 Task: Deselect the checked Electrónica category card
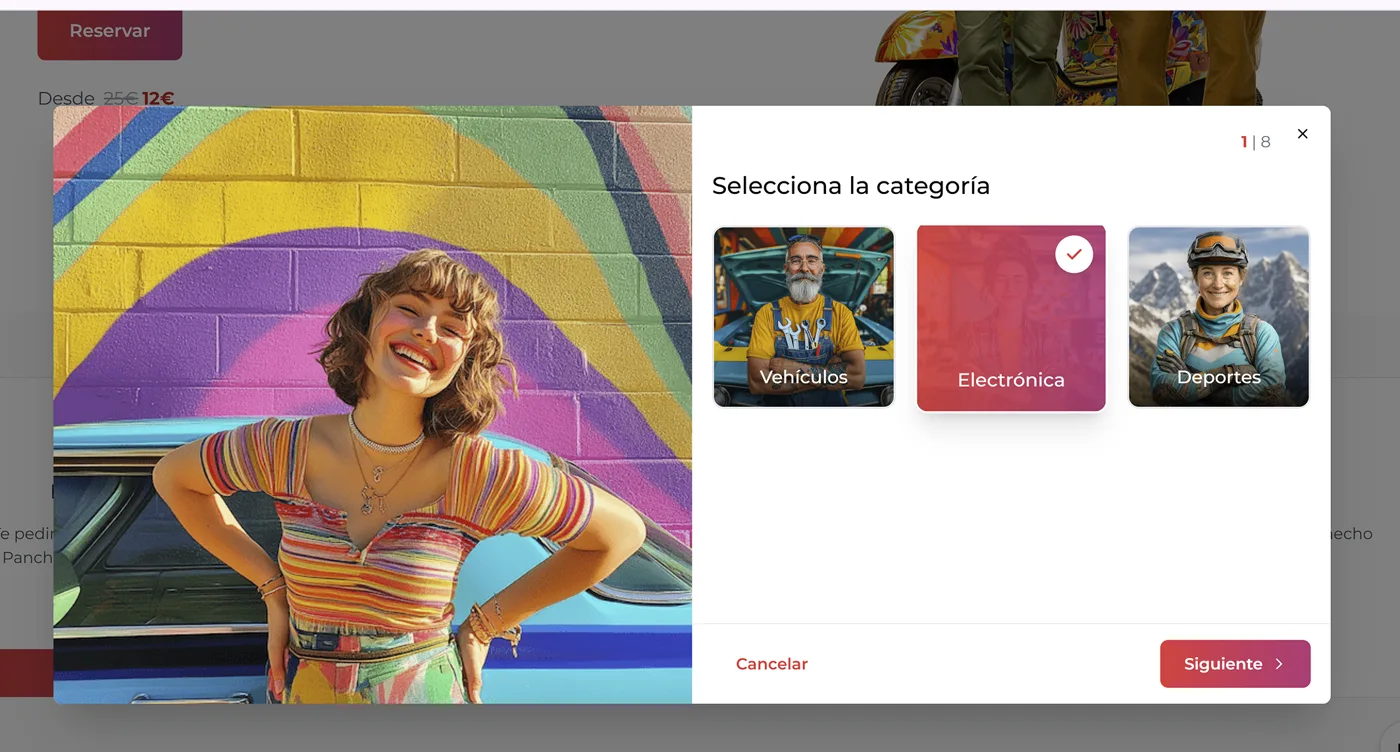coord(1011,318)
